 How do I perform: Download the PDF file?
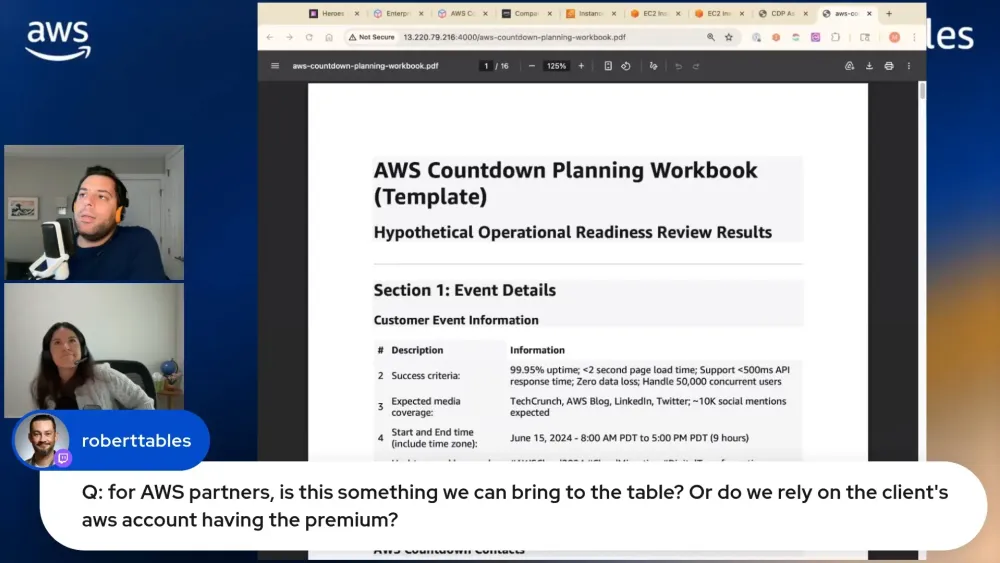[869, 66]
